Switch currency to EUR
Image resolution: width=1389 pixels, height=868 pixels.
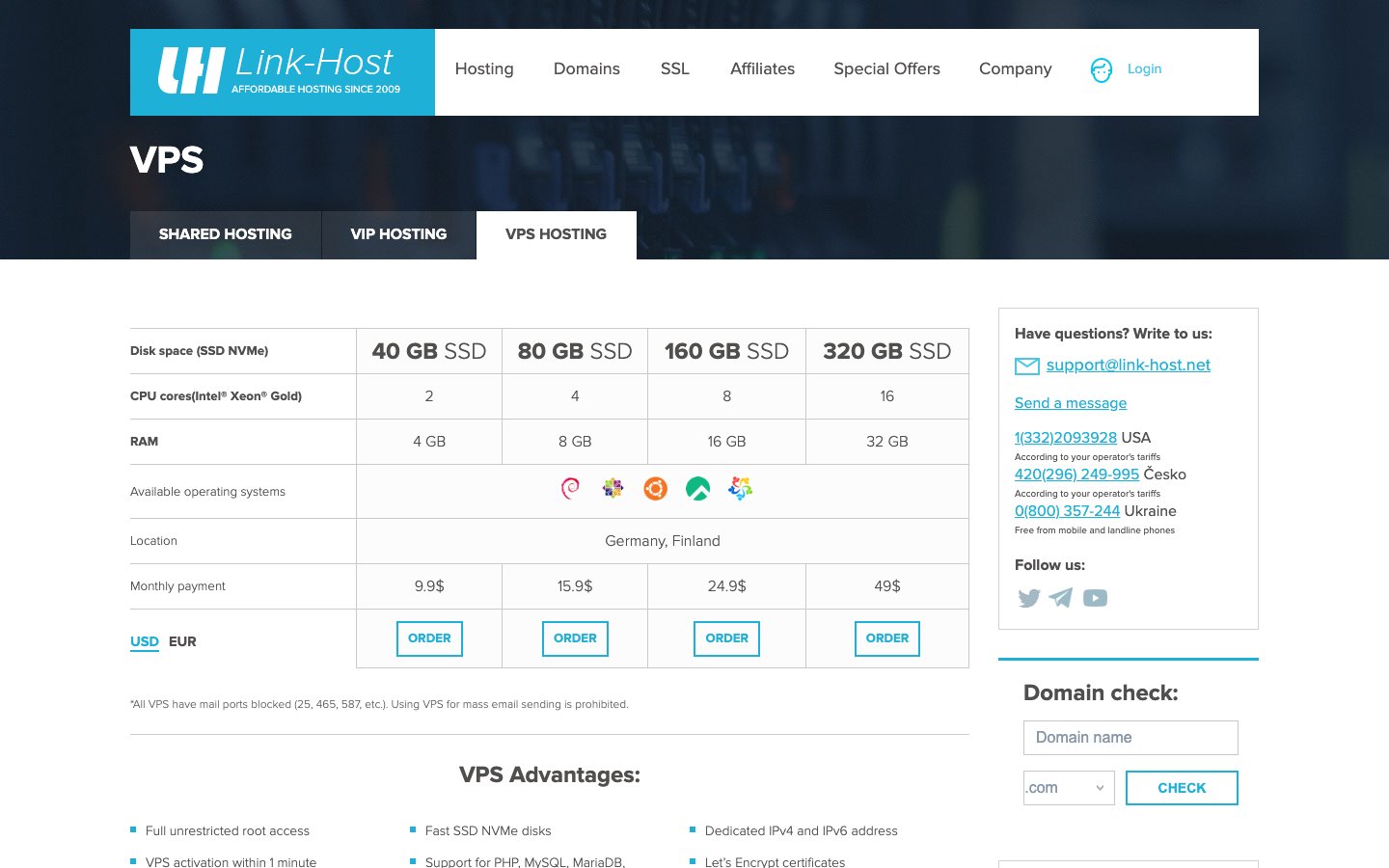(182, 641)
